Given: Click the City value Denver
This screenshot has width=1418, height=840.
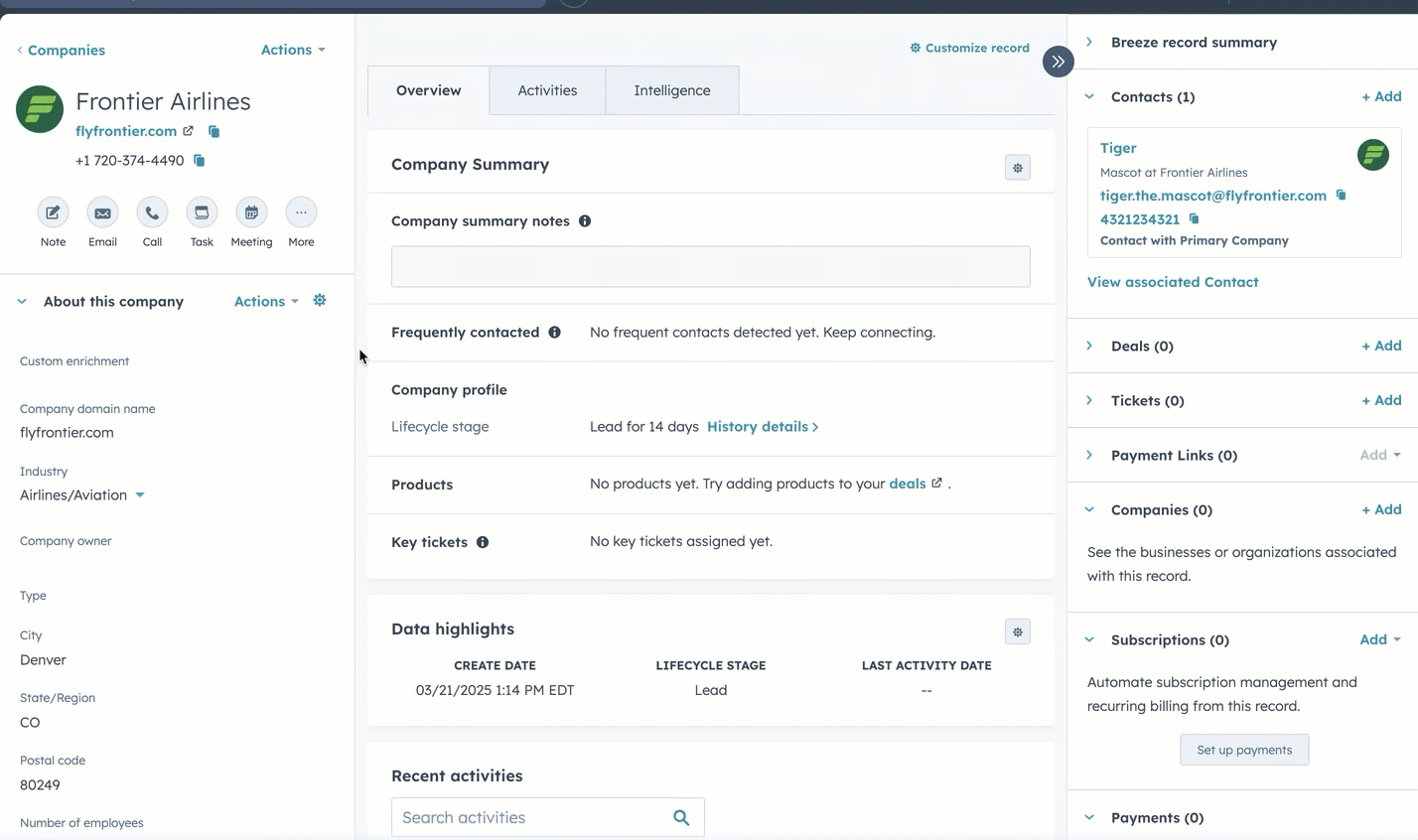Looking at the screenshot, I should tap(43, 660).
